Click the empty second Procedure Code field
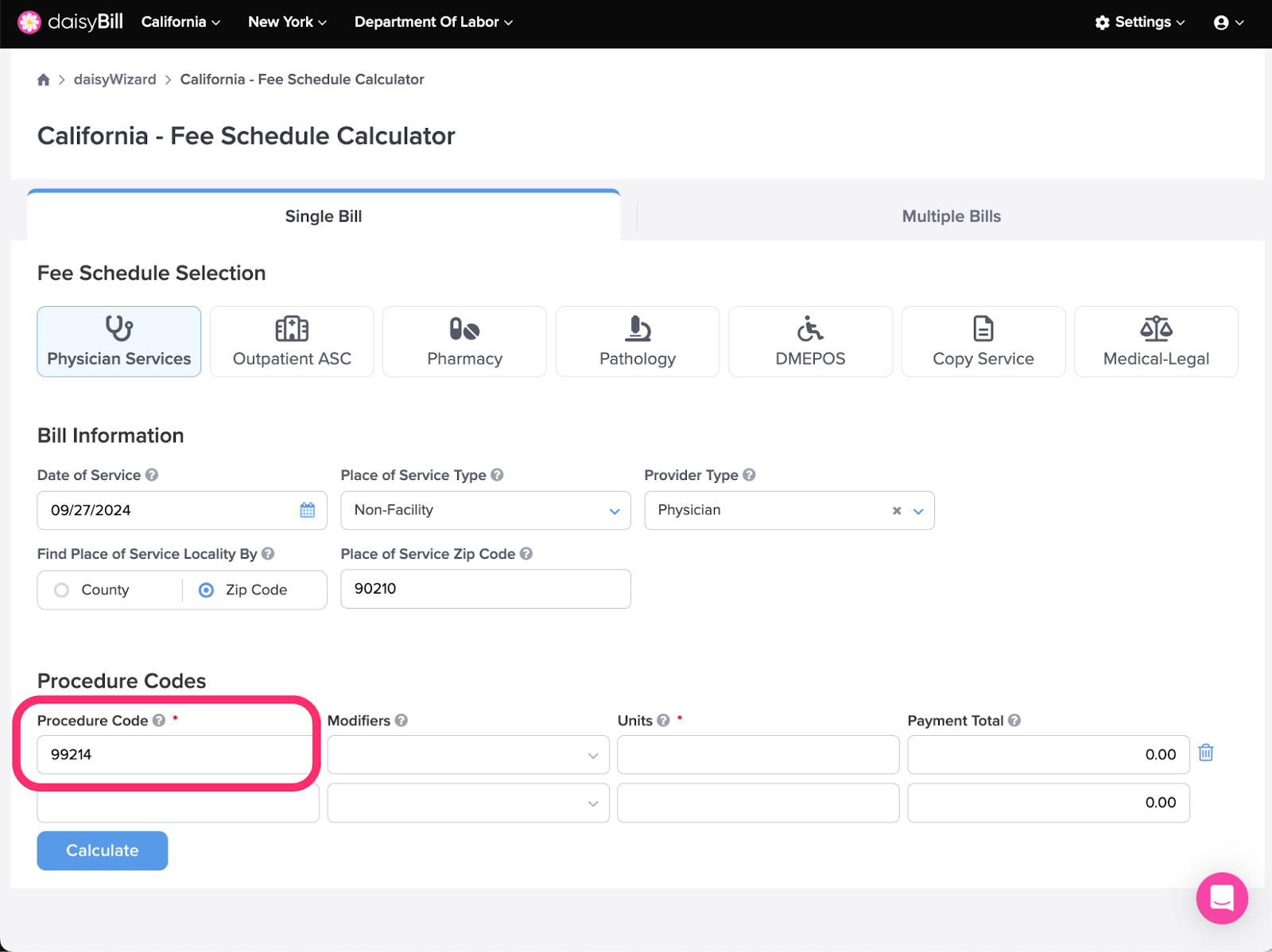Screen dimensions: 1272x952 coord(178,803)
